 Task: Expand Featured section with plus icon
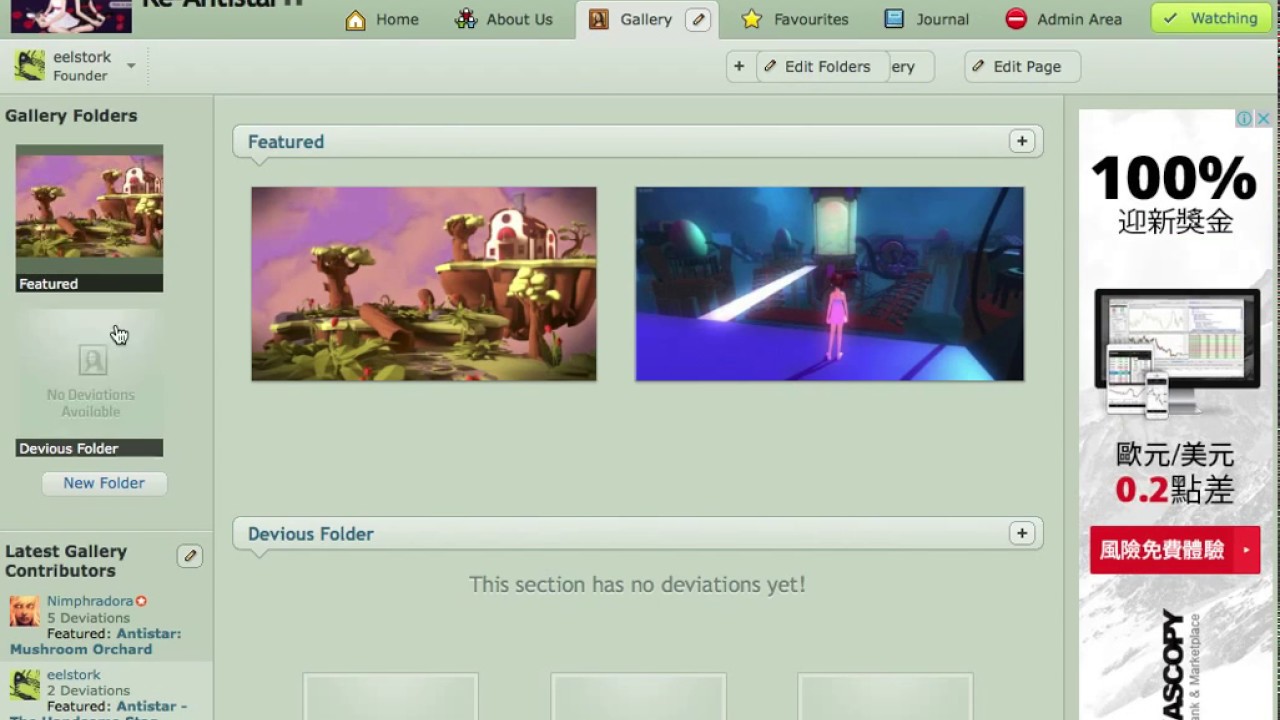tap(1022, 141)
